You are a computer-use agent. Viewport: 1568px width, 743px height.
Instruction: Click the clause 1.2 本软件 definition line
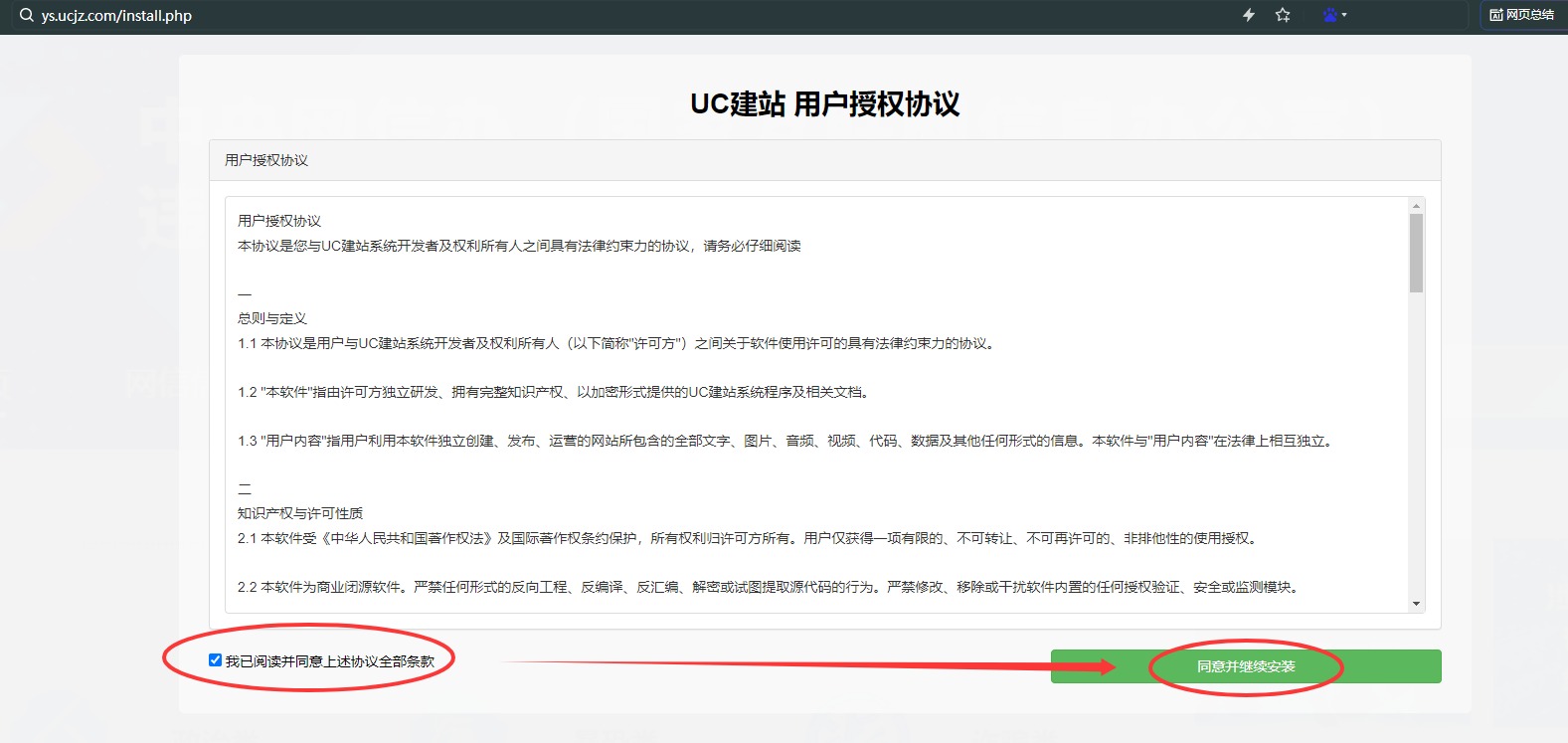tap(554, 392)
